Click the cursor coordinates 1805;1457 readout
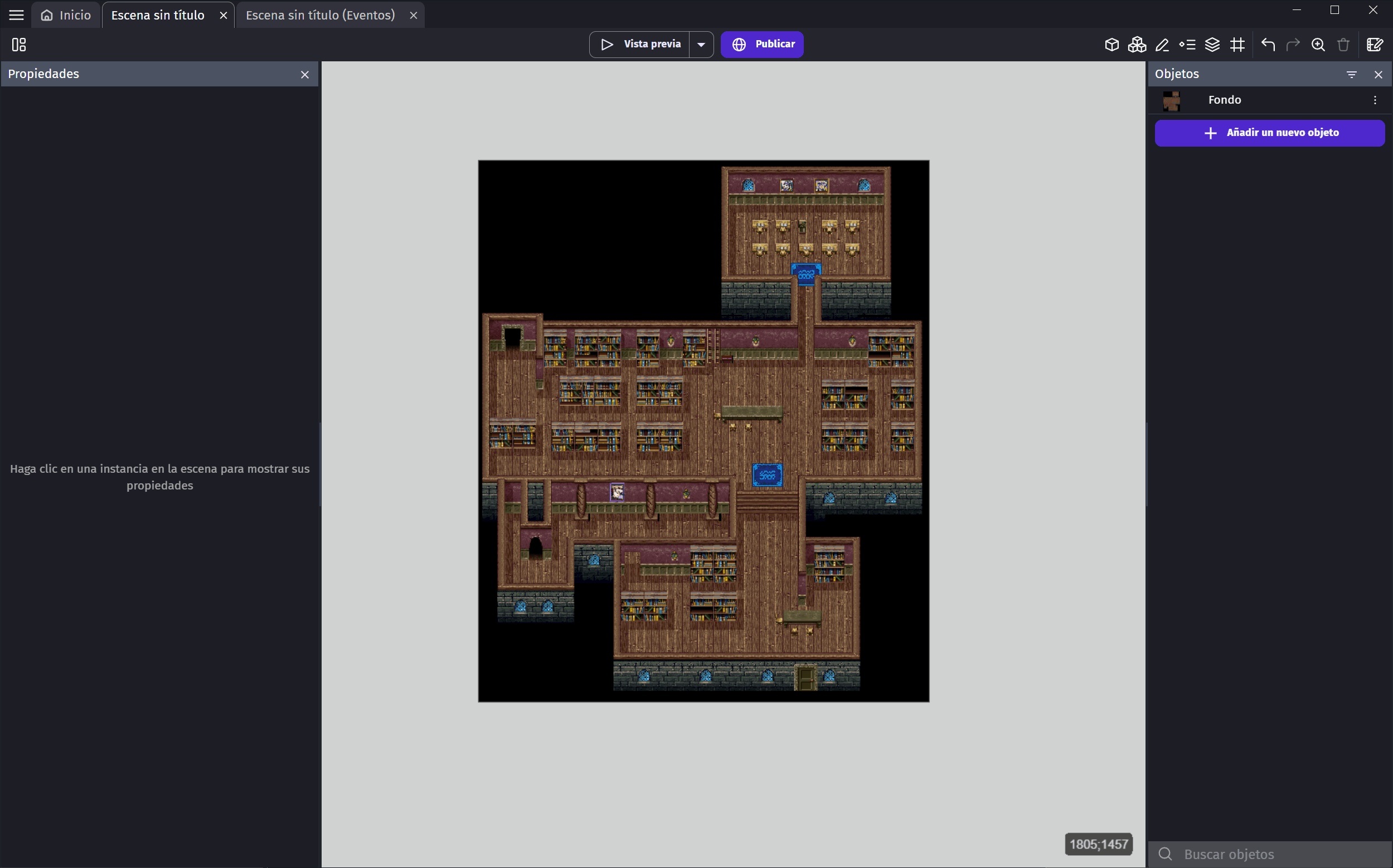1393x868 pixels. tap(1099, 844)
